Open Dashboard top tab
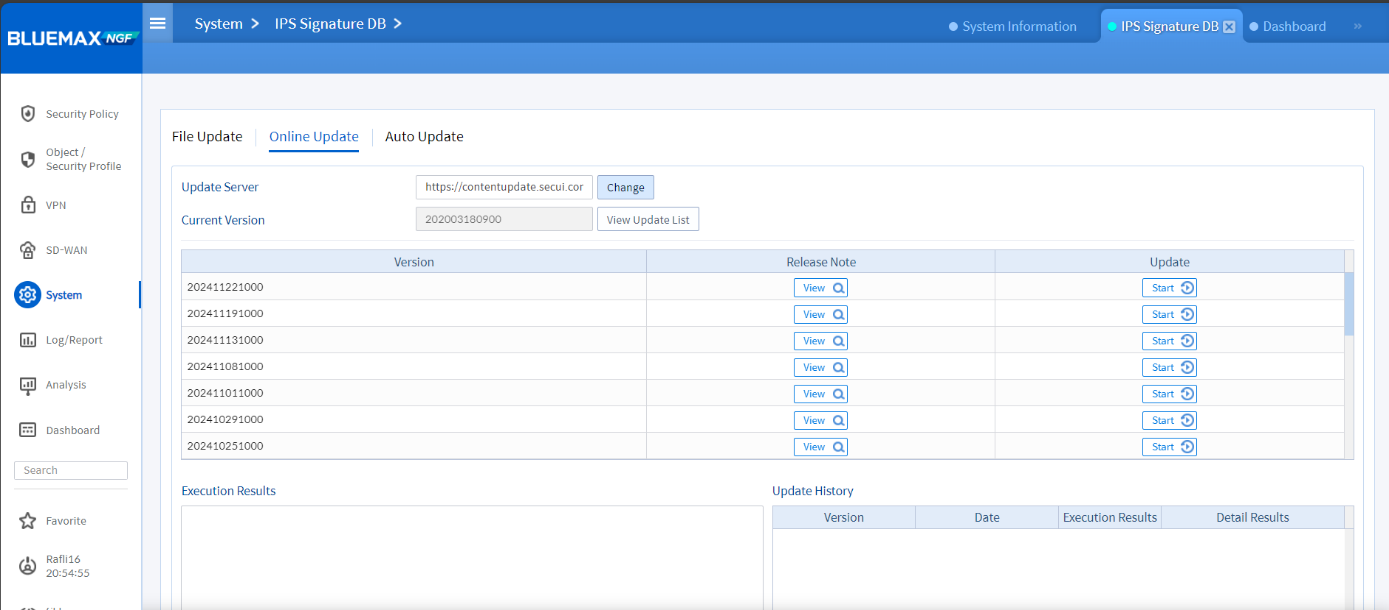Image resolution: width=1389 pixels, height=610 pixels. tap(1288, 27)
